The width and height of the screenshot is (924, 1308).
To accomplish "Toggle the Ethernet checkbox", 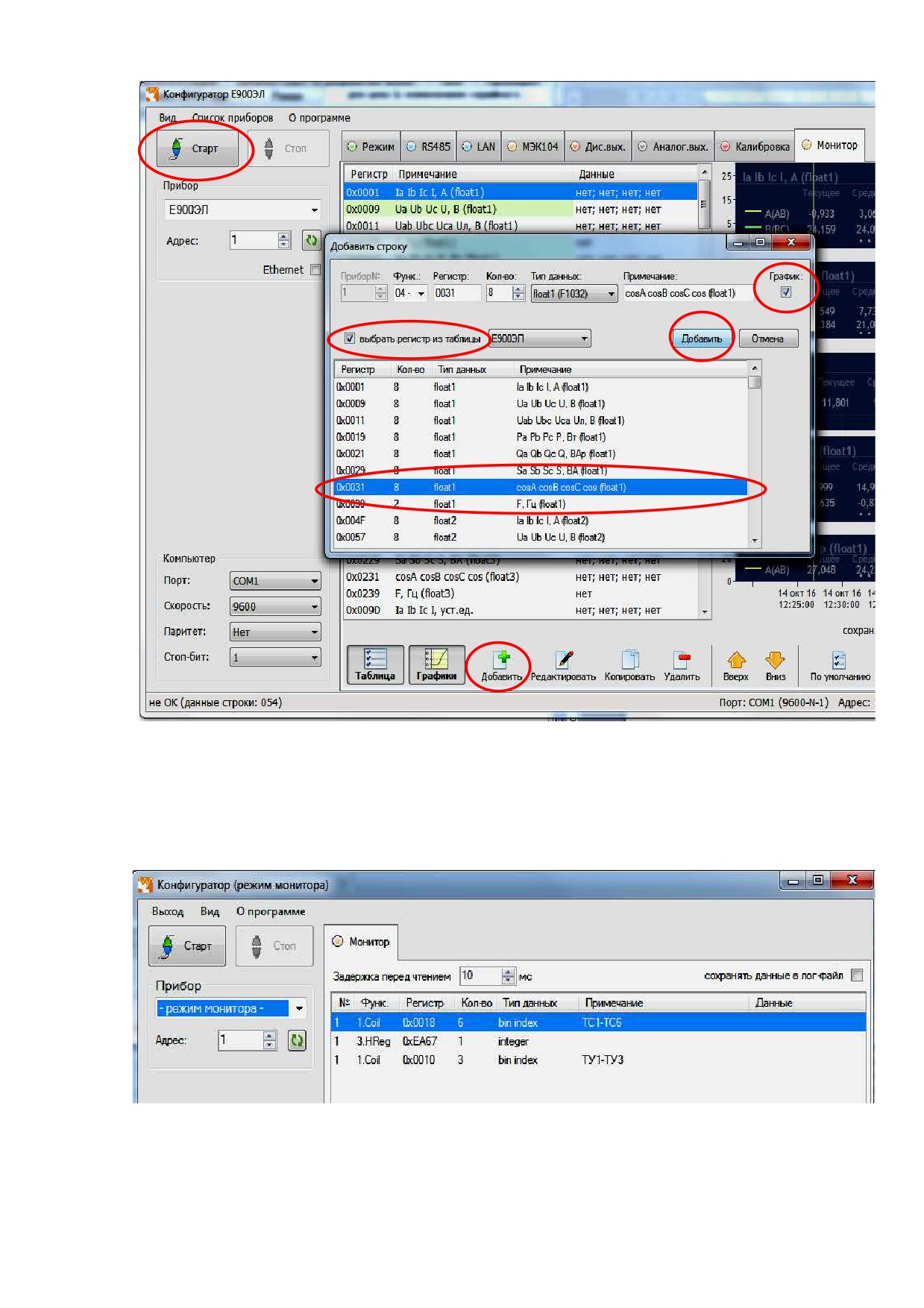I will [315, 270].
